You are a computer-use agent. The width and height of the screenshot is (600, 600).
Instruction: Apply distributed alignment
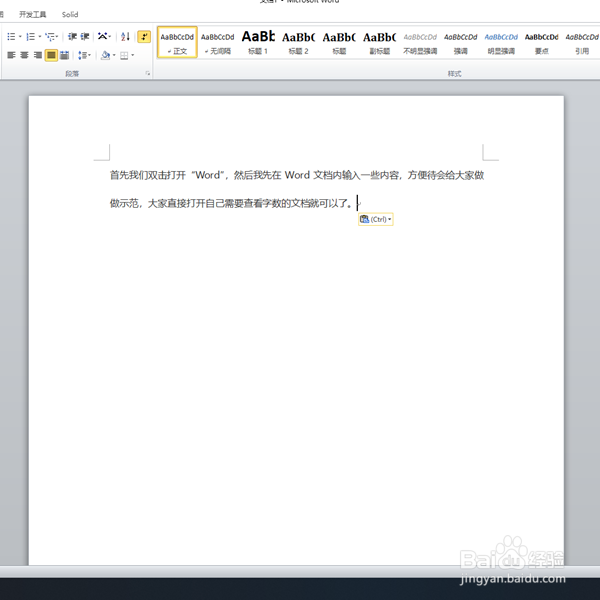pos(64,55)
